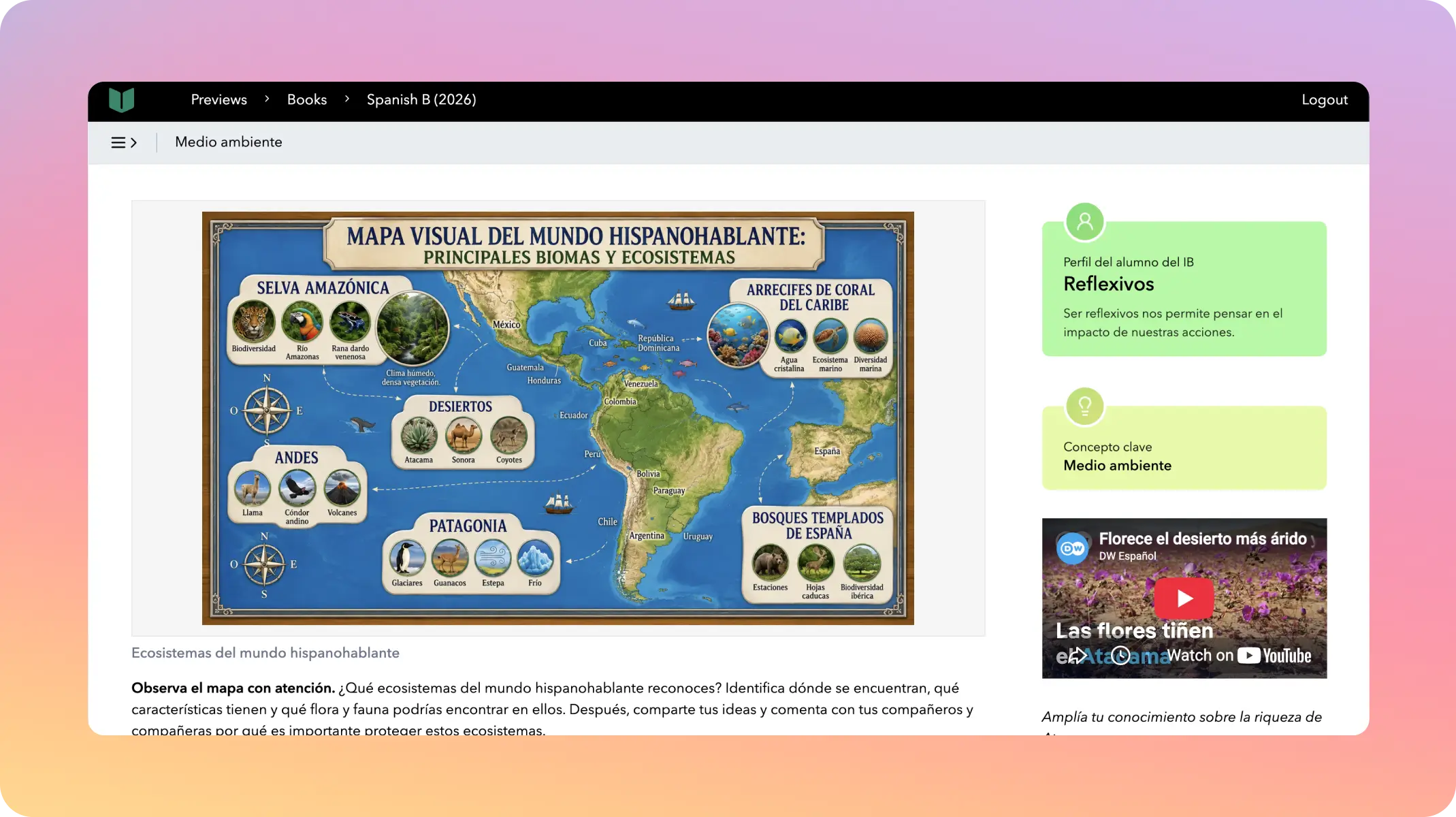Click bold text Observa el mapa con atención

[233, 688]
